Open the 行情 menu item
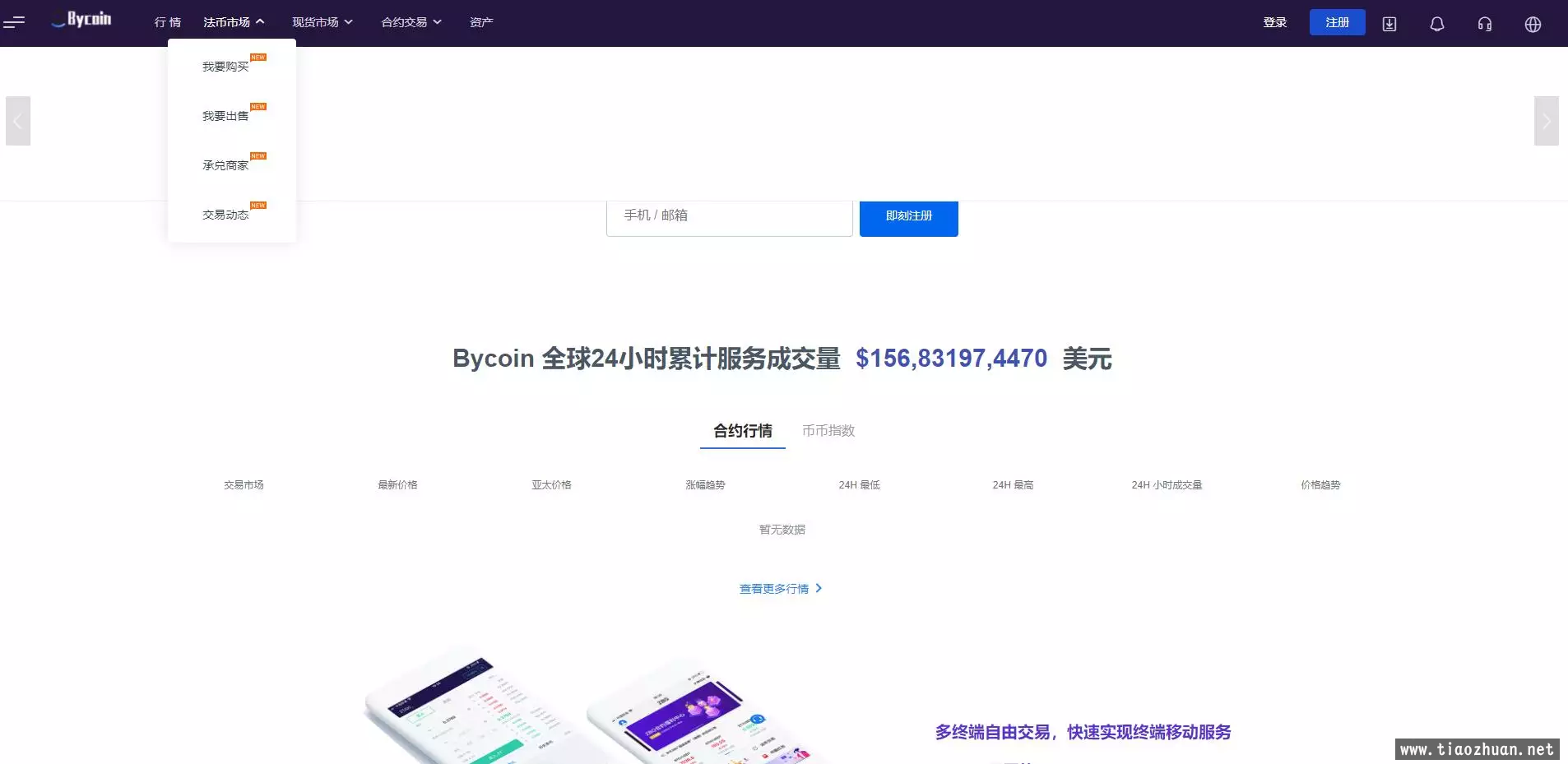Screen dimensions: 1568x764 coord(168,22)
